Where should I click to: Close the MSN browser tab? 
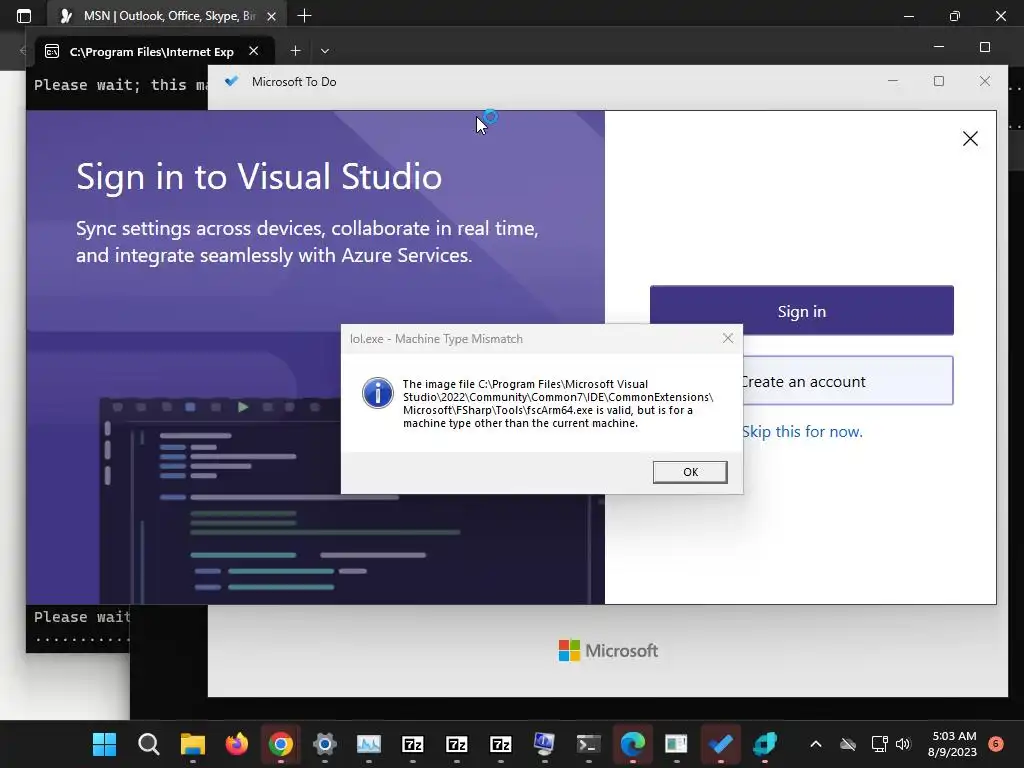coord(272,16)
